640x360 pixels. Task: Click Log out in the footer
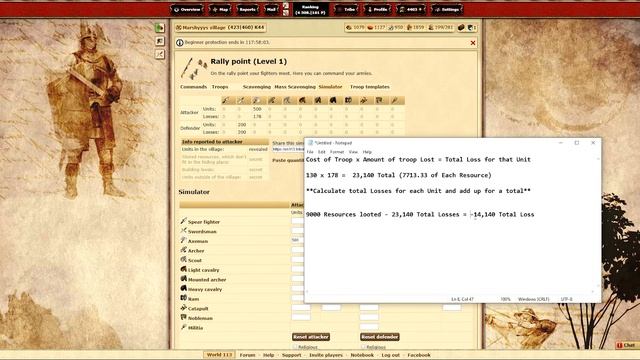[391, 355]
